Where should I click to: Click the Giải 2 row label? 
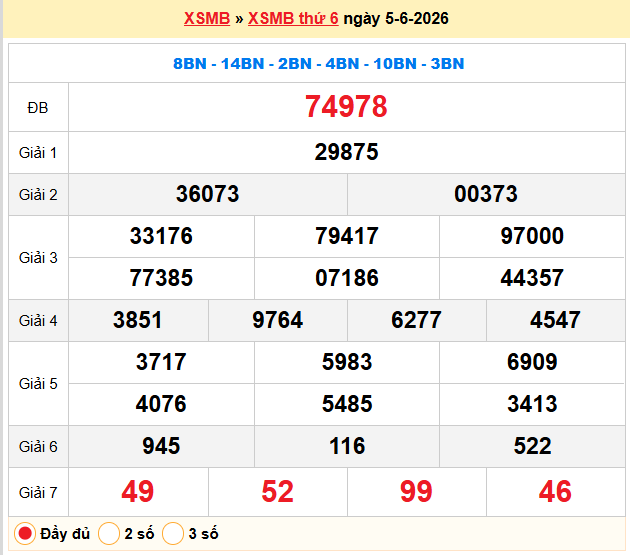coord(38,195)
